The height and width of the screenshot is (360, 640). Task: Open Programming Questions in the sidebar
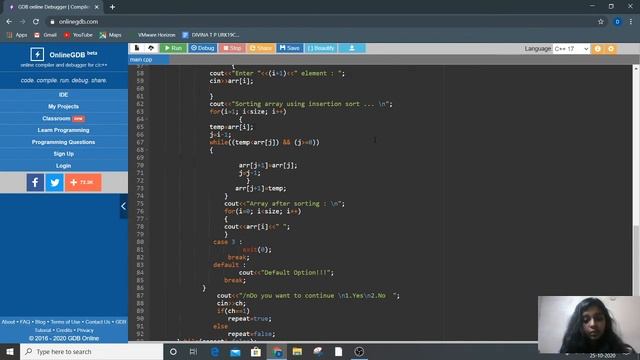pos(63,142)
